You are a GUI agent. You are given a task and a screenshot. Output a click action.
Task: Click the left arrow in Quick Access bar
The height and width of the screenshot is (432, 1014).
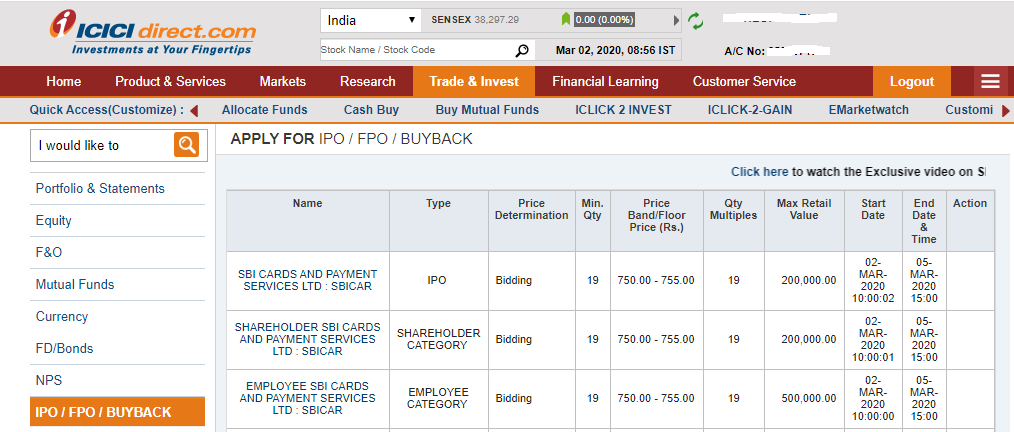[193, 111]
